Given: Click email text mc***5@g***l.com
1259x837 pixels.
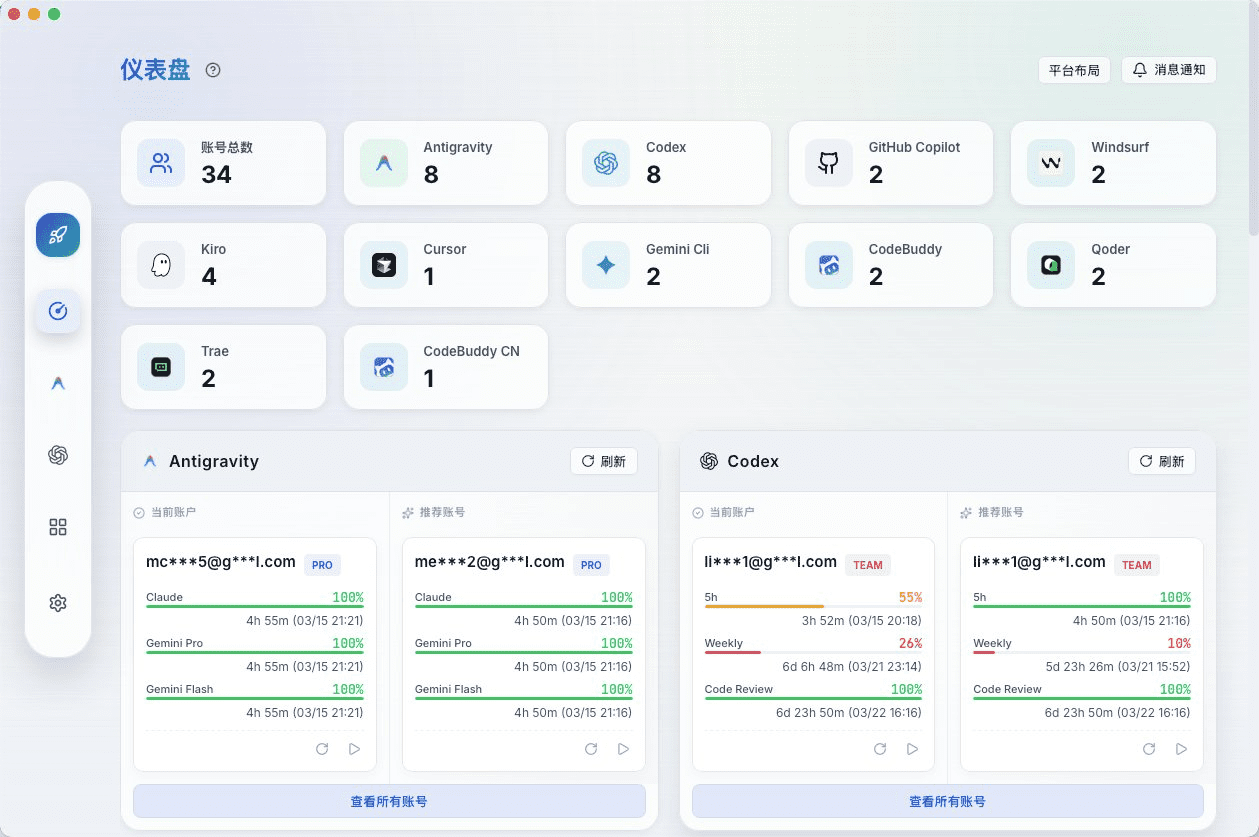Looking at the screenshot, I should (221, 562).
